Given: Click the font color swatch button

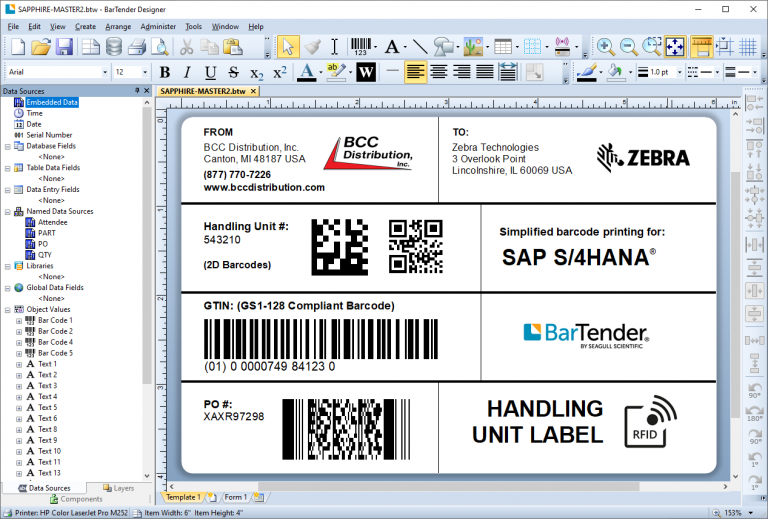Looking at the screenshot, I should pos(306,72).
